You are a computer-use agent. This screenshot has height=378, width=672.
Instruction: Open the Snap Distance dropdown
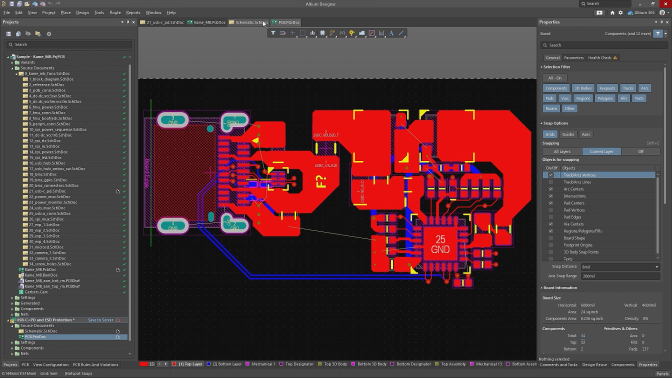pos(620,267)
